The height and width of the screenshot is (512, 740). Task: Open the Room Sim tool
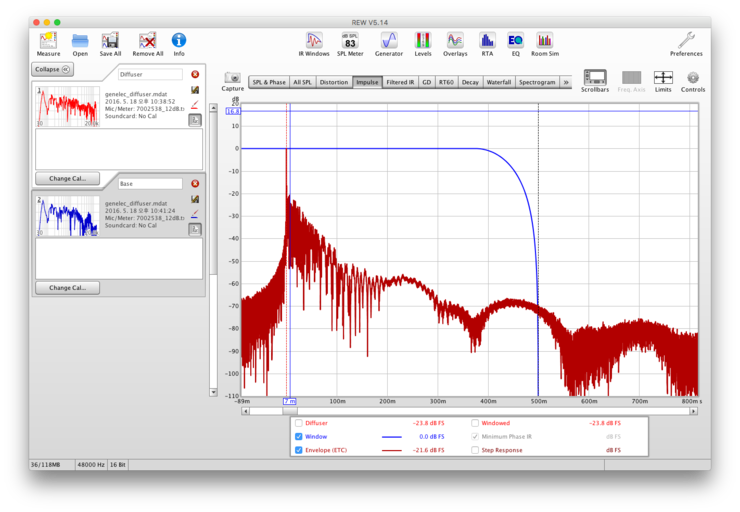click(544, 42)
